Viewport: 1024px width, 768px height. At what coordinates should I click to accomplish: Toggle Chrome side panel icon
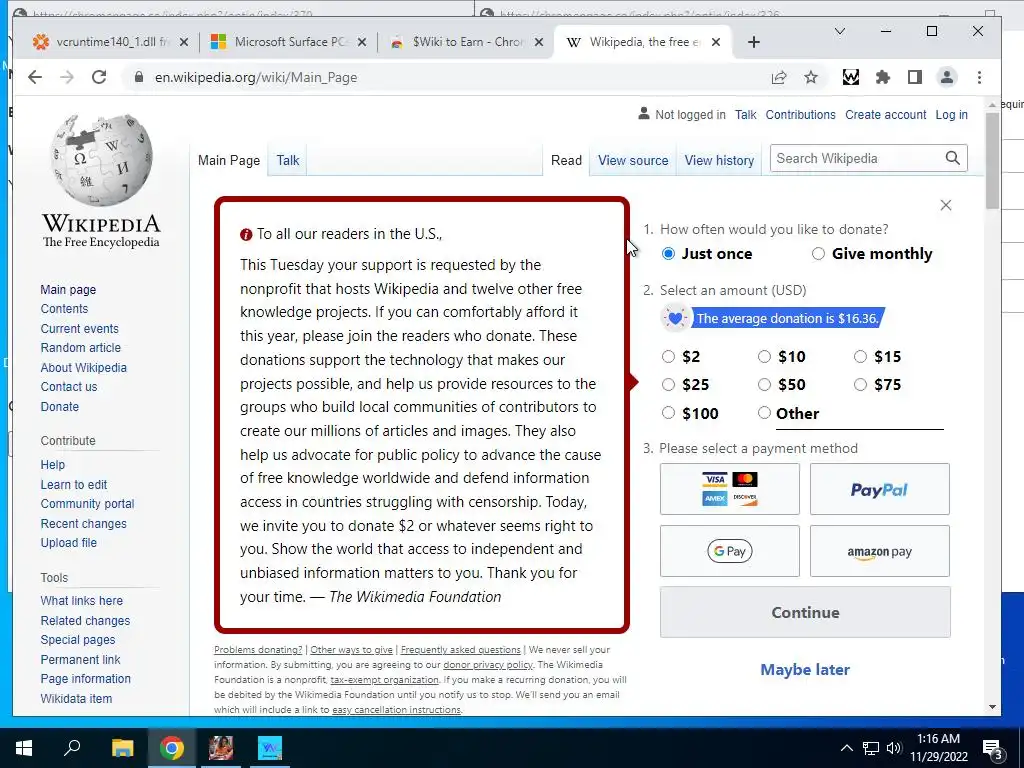coord(914,78)
